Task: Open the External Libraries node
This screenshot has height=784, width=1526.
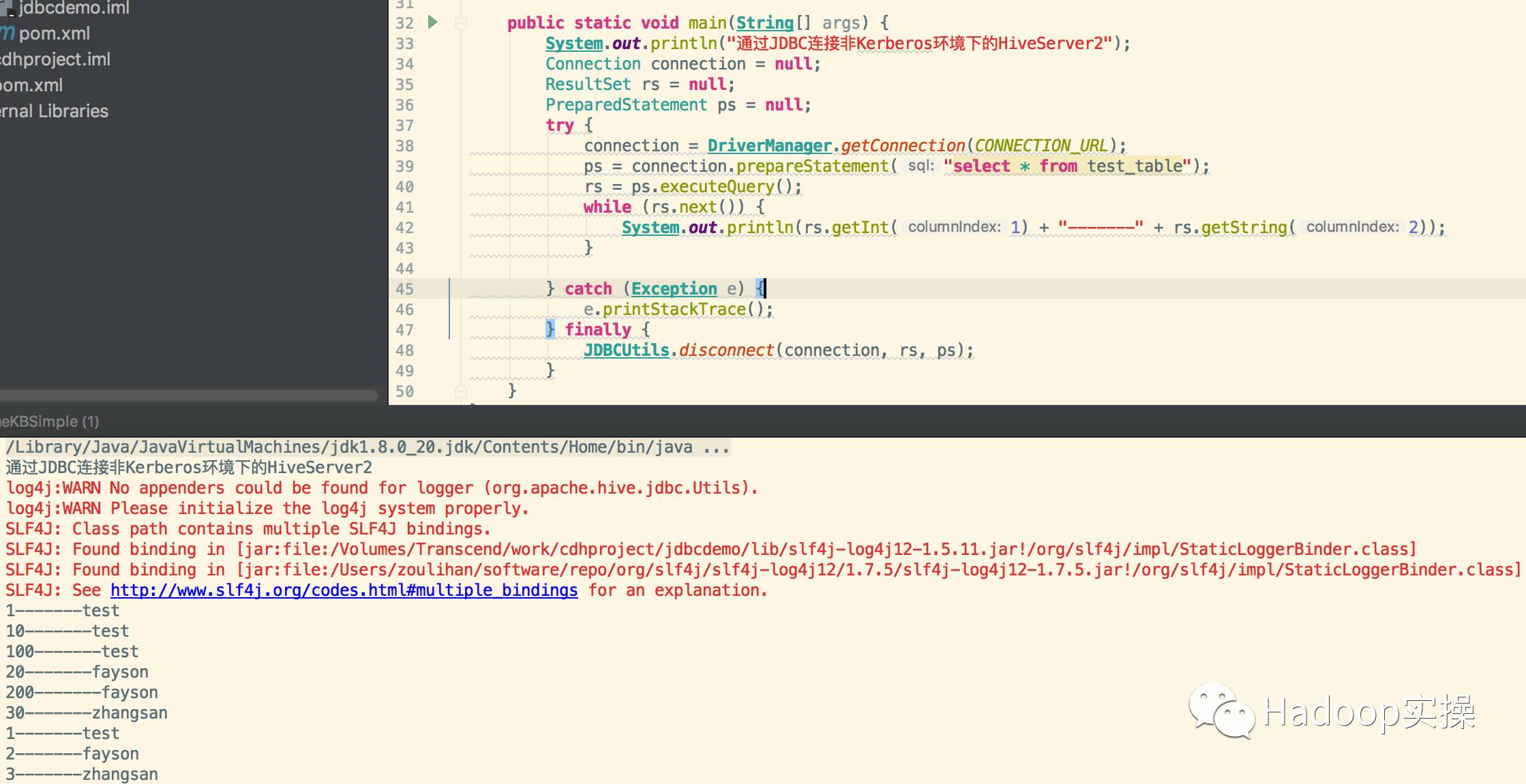Action: (55, 111)
